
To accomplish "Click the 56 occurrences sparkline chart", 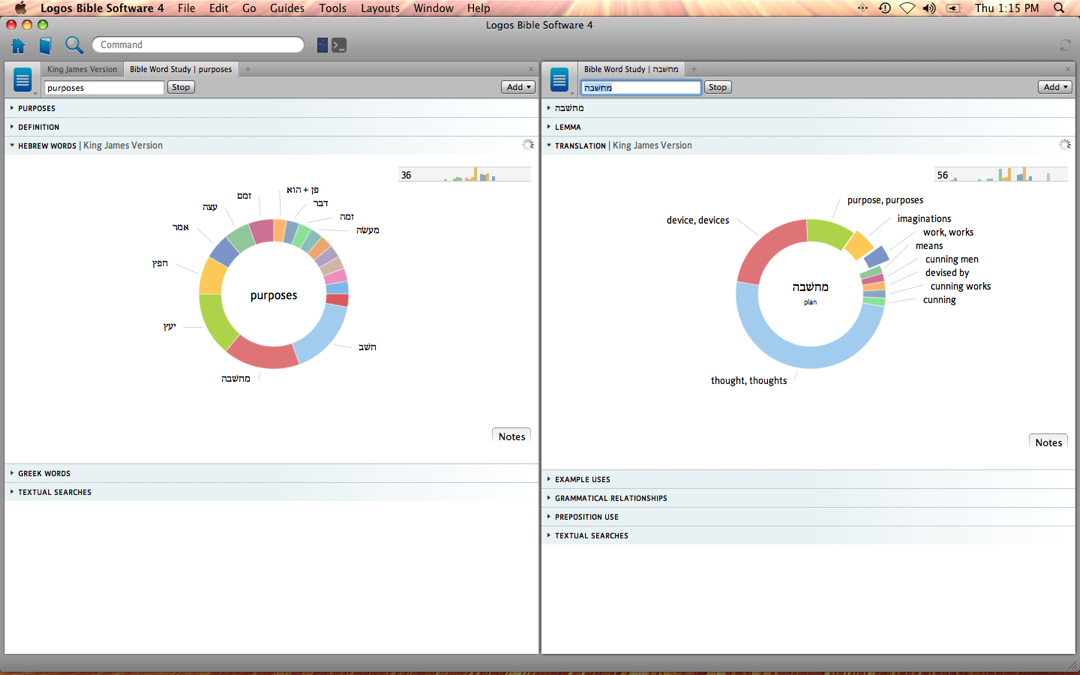I will [x=1001, y=175].
